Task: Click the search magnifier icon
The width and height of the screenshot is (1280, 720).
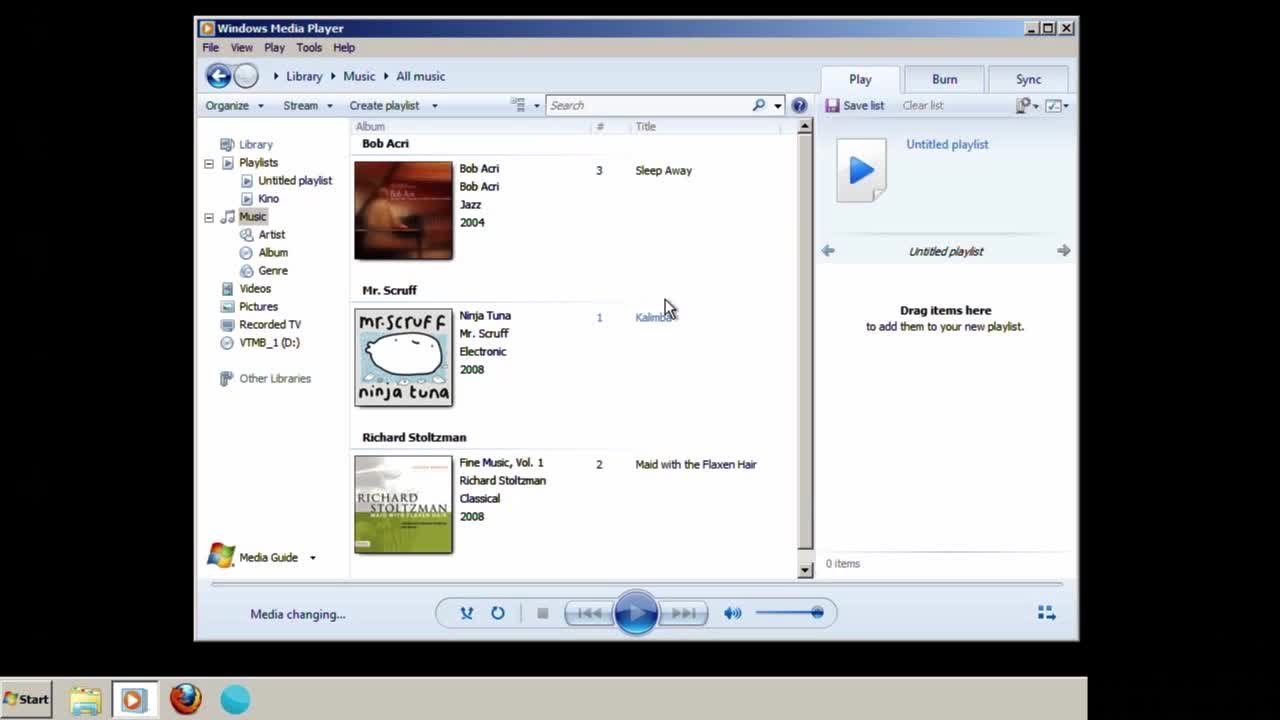Action: [x=759, y=105]
